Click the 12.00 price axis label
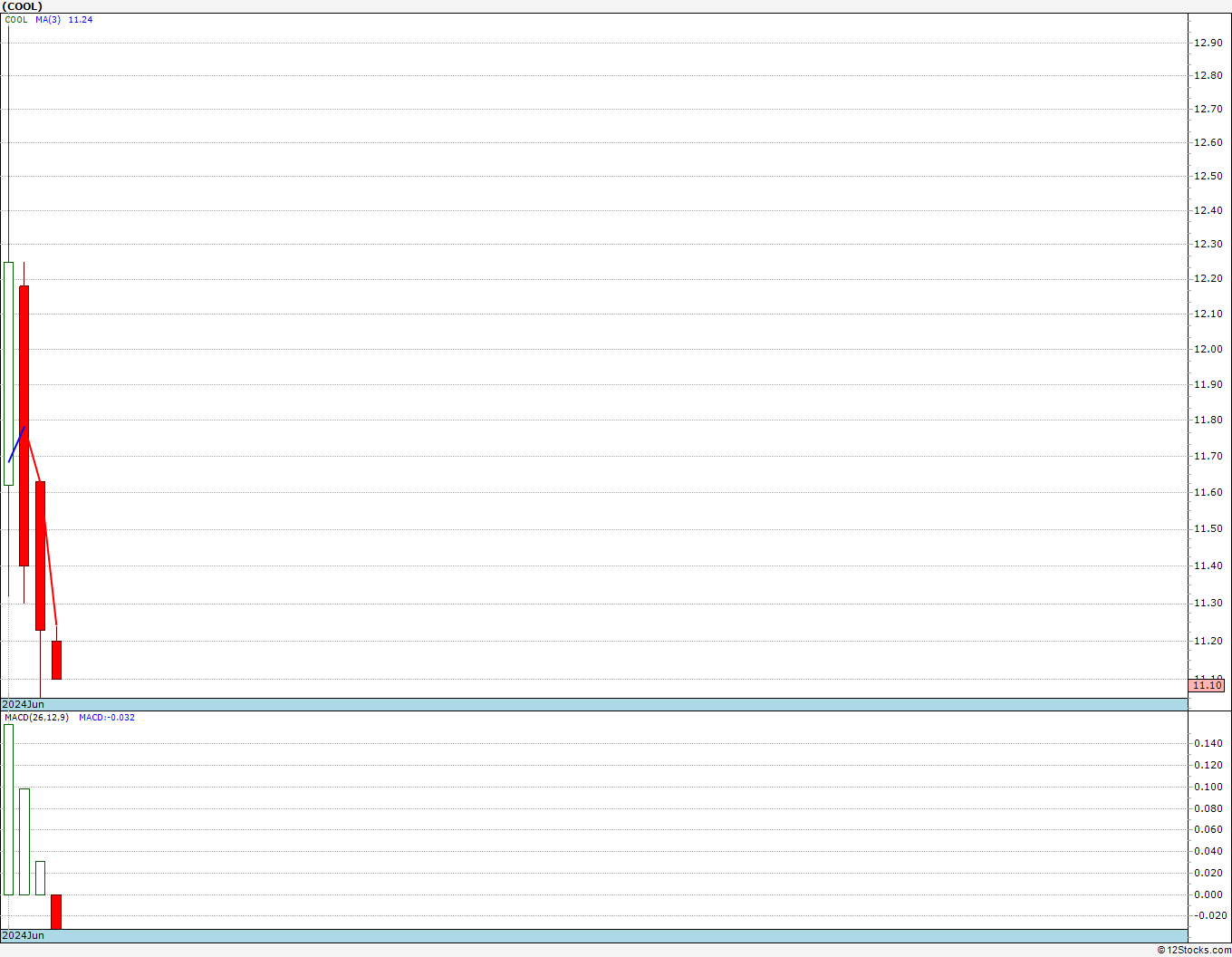 (1208, 349)
